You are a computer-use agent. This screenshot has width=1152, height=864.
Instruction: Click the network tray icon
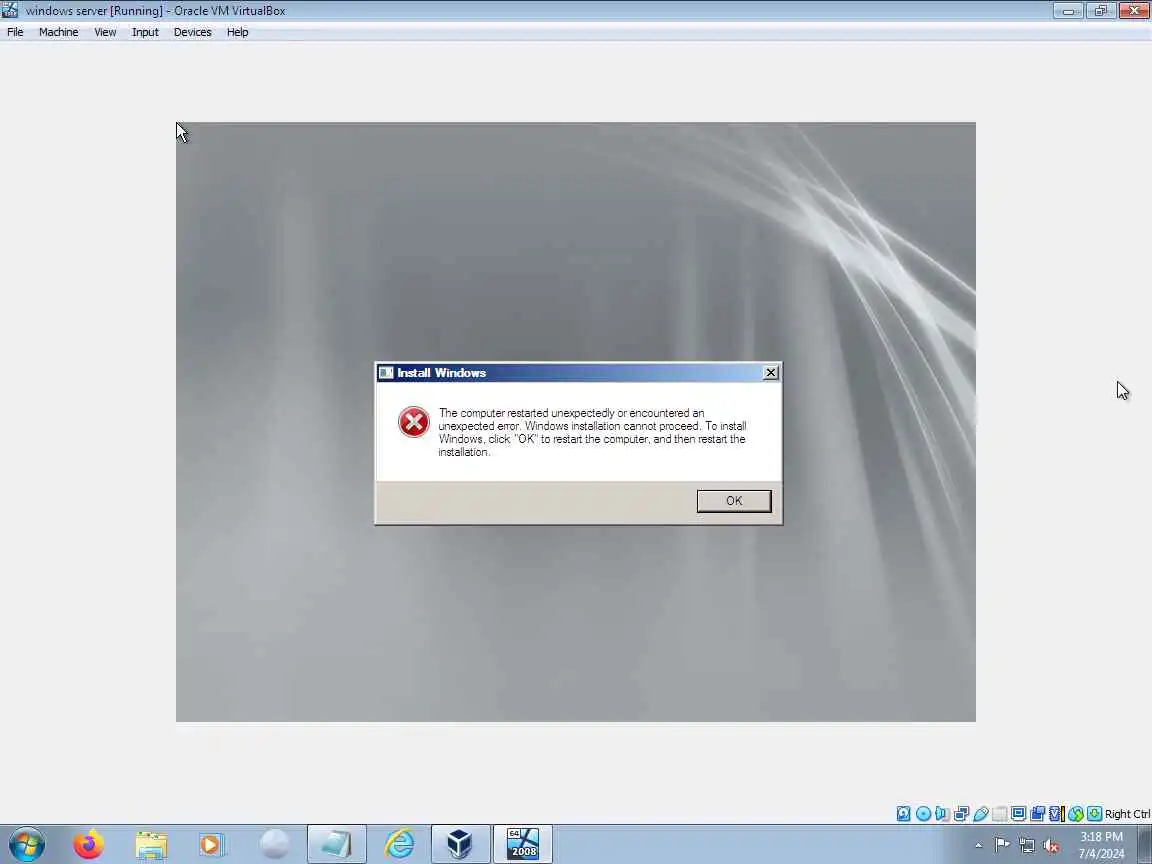coord(1027,846)
